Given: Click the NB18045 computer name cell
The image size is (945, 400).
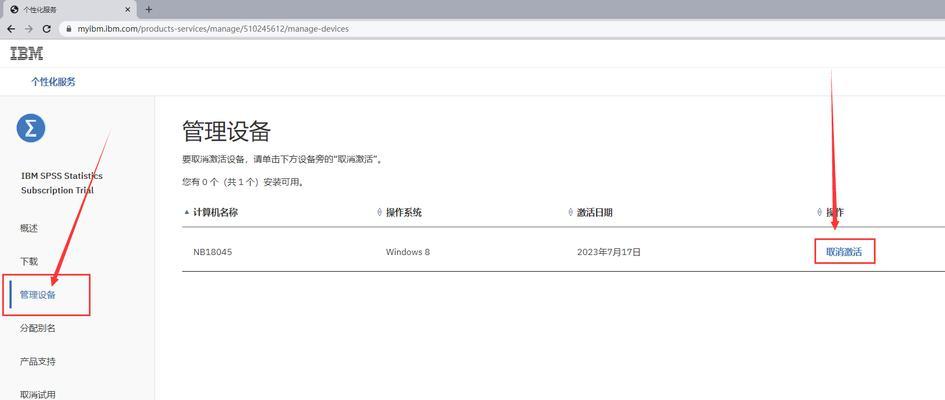Looking at the screenshot, I should pos(212,252).
